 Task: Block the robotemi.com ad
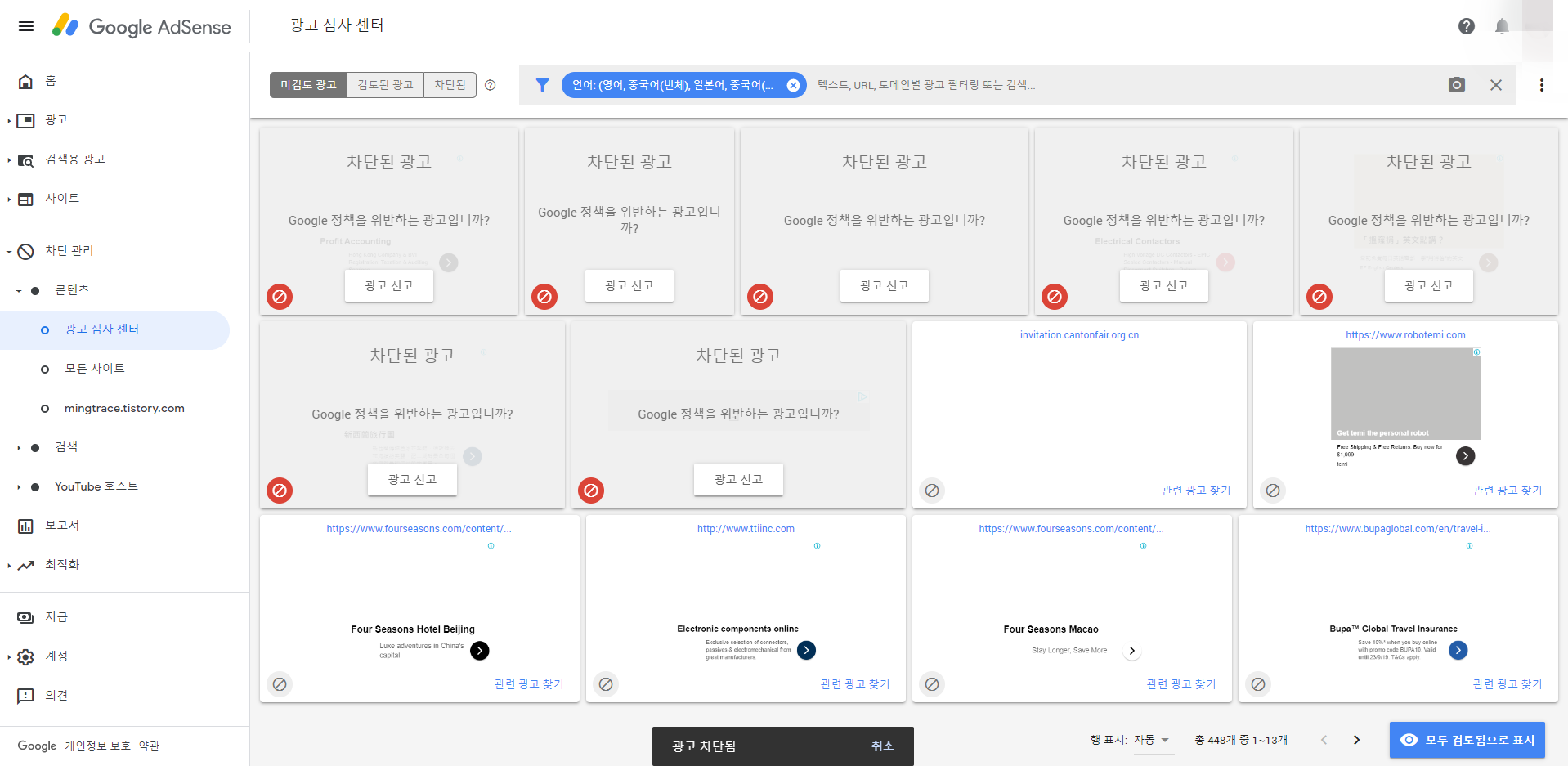[1273, 491]
